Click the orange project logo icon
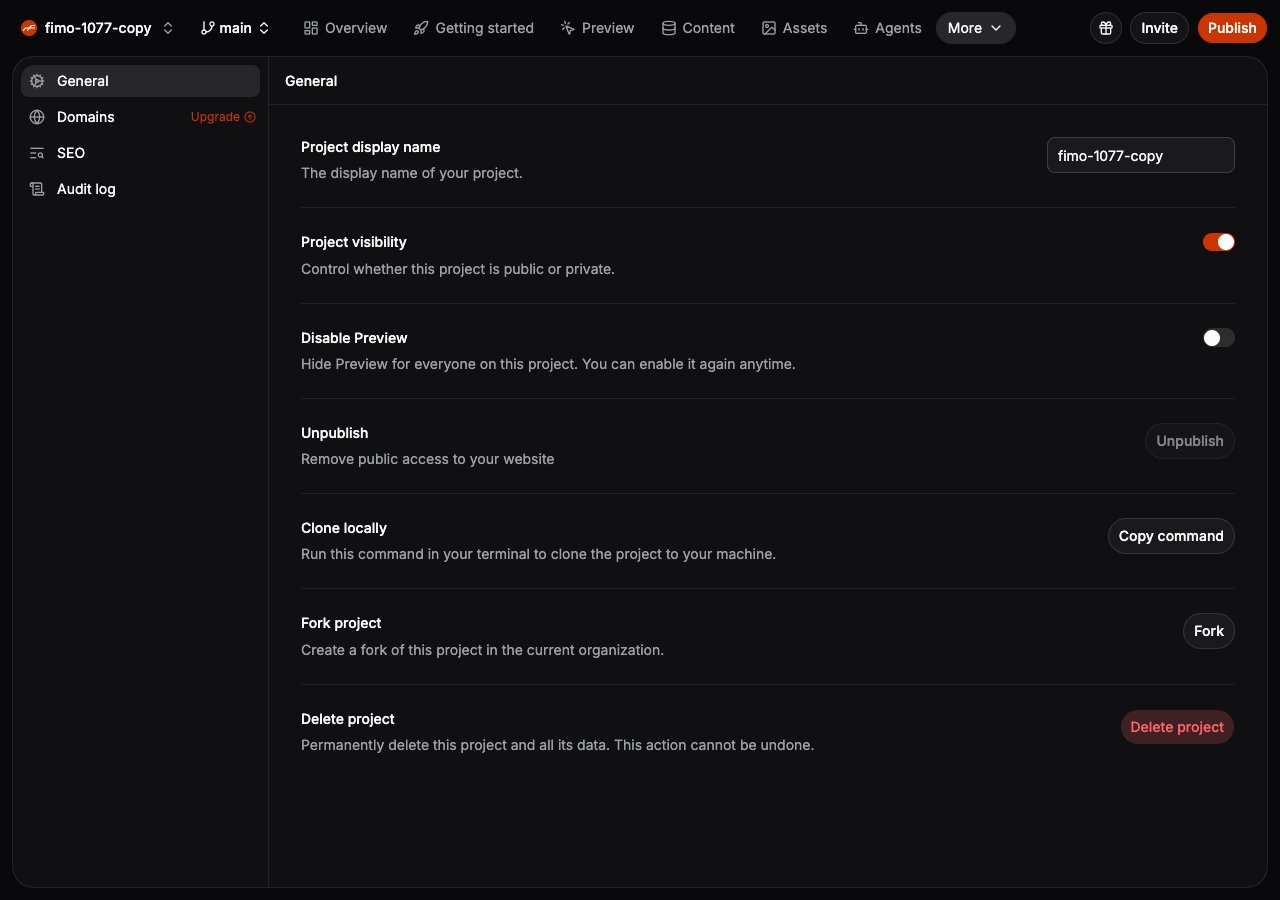Image resolution: width=1280 pixels, height=900 pixels. pos(29,28)
